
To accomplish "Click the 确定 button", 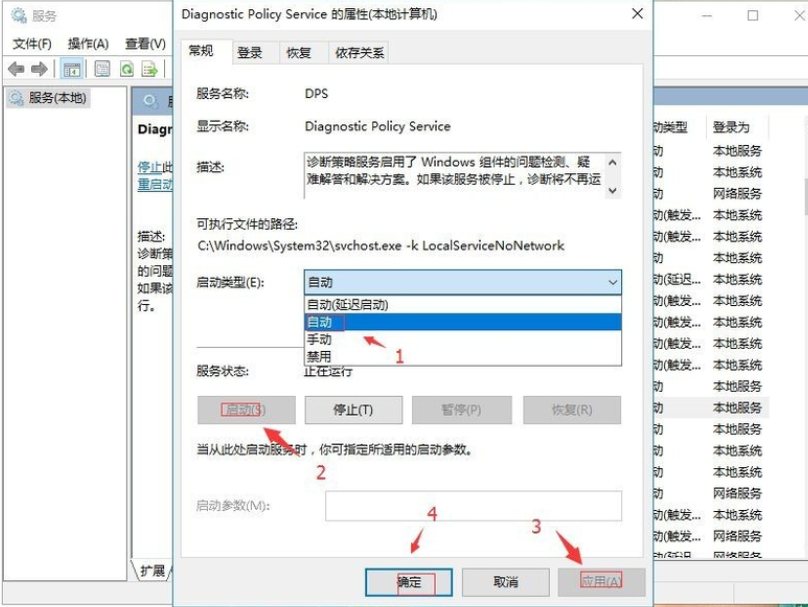I will tap(409, 582).
